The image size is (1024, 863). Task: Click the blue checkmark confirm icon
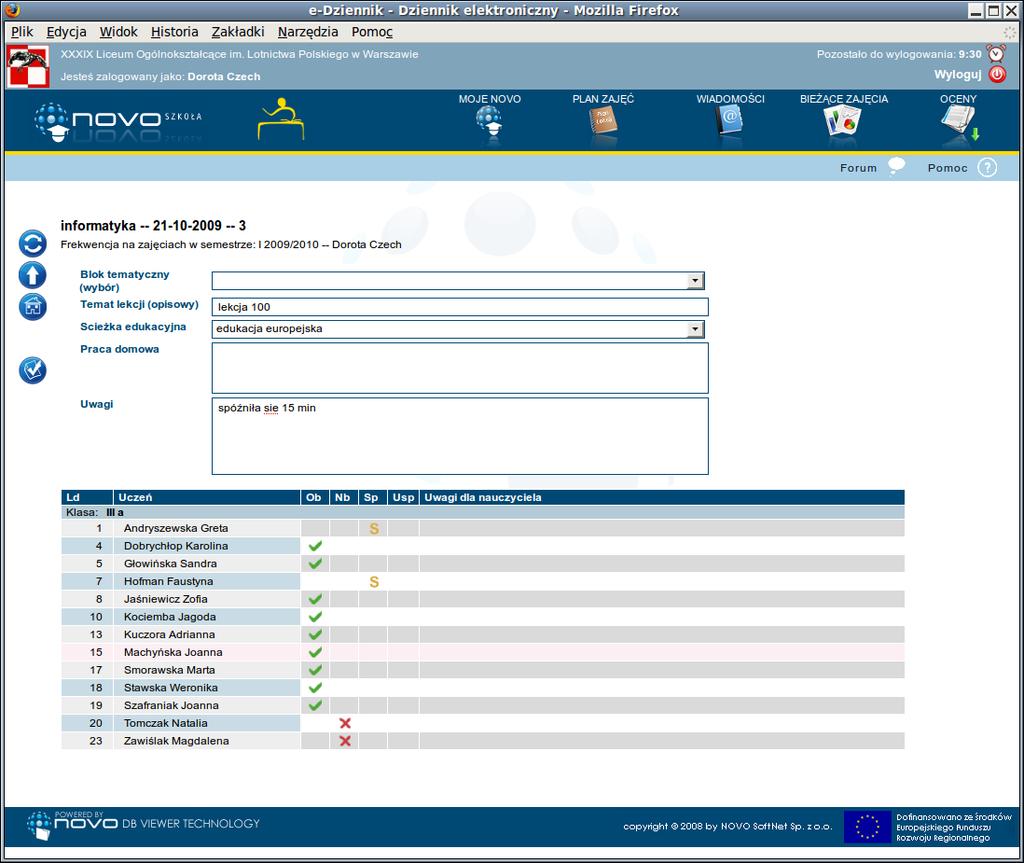[x=33, y=370]
